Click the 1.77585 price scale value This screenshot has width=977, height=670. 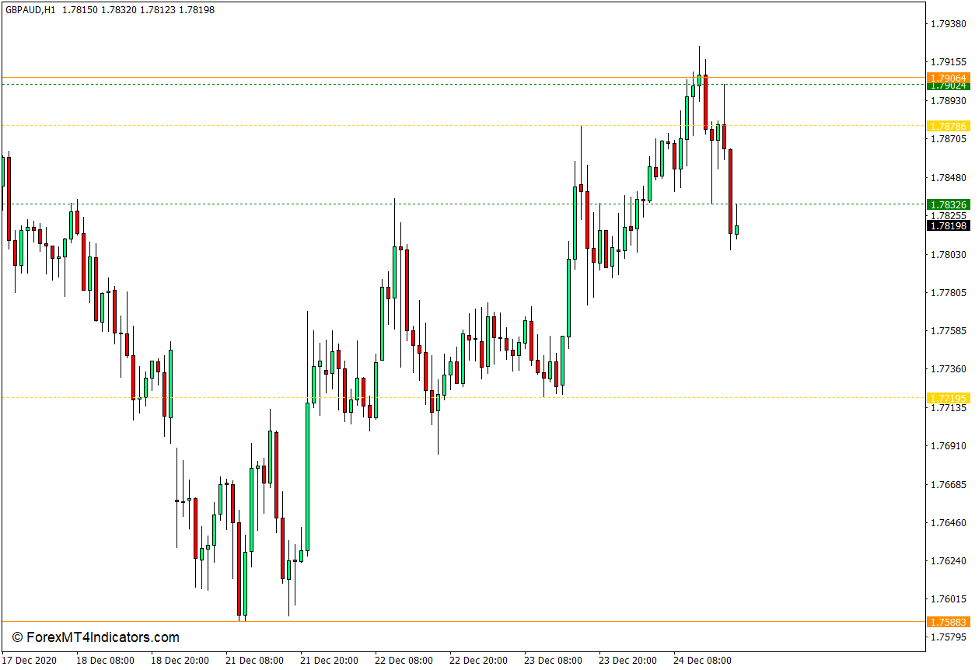(948, 331)
